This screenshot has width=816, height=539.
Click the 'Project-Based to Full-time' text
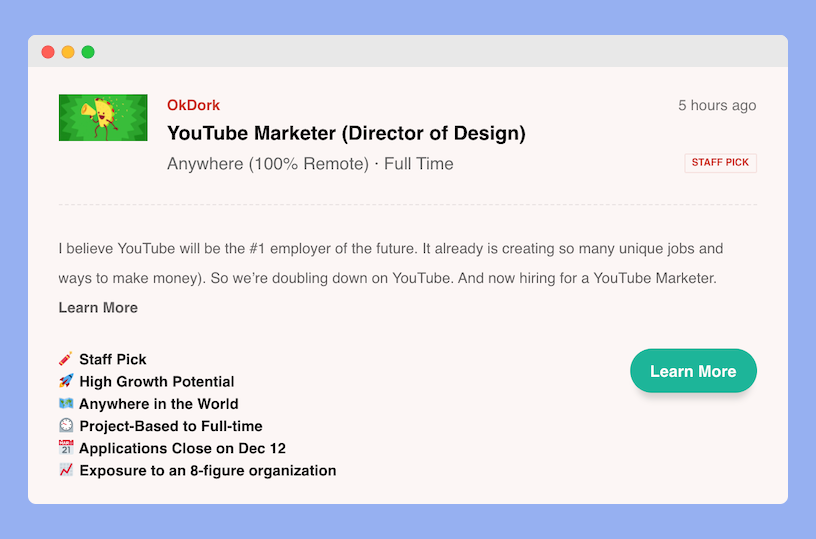coord(171,426)
